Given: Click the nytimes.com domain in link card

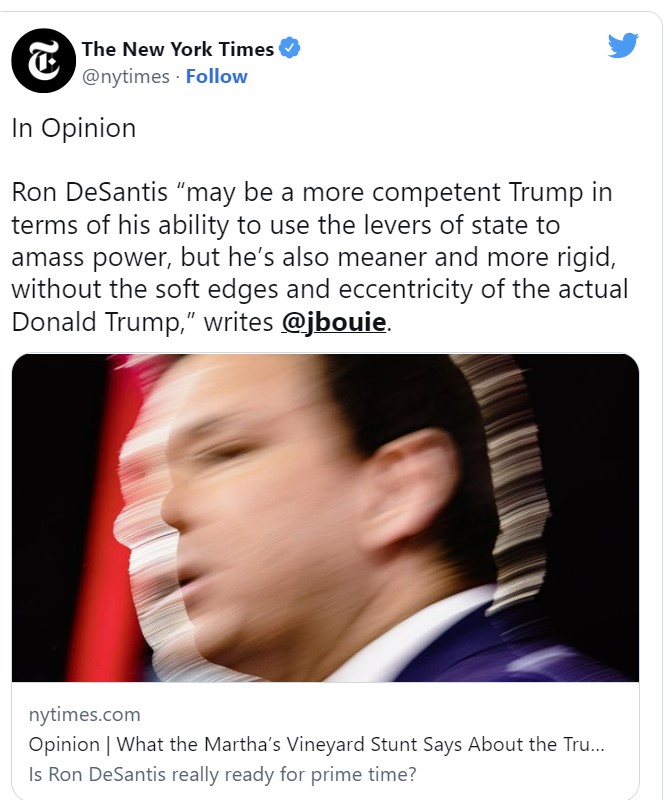Looking at the screenshot, I should [84, 715].
